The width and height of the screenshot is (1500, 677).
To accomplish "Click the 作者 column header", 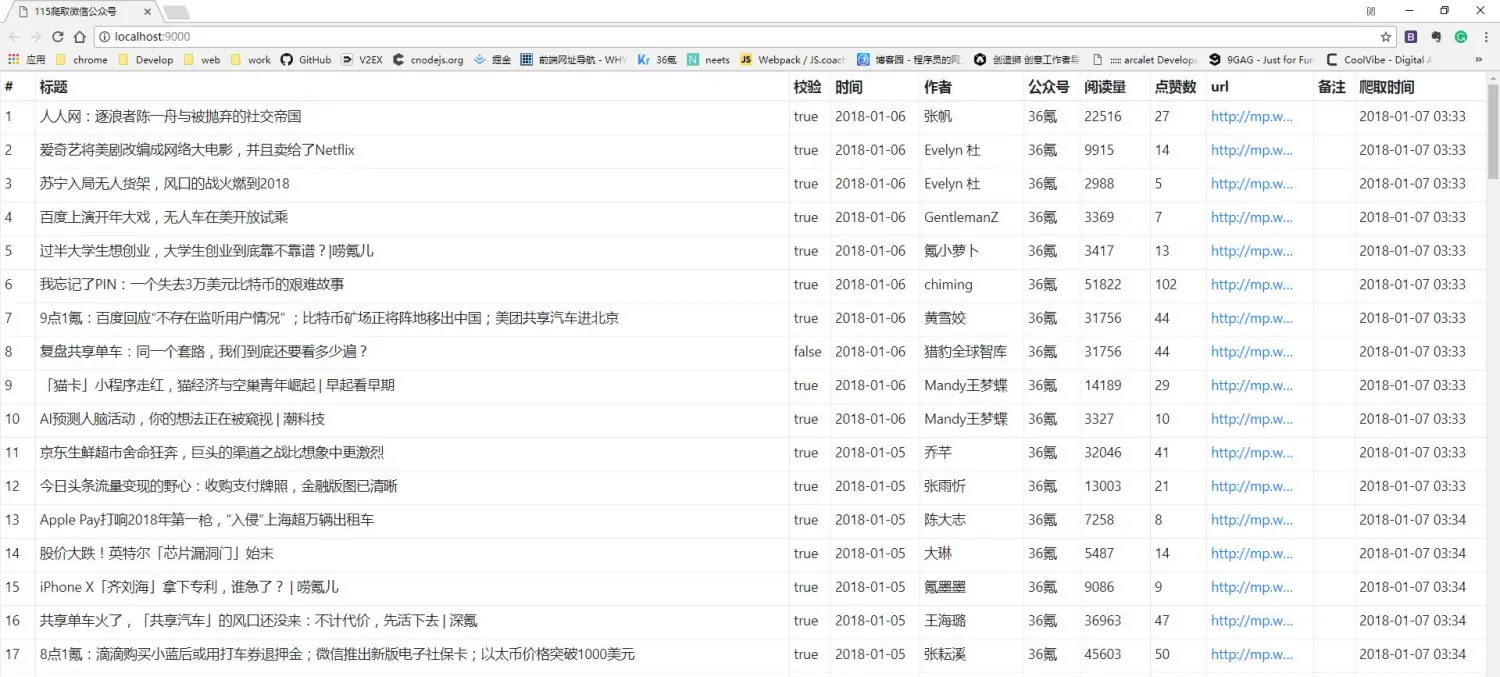I will pos(938,87).
